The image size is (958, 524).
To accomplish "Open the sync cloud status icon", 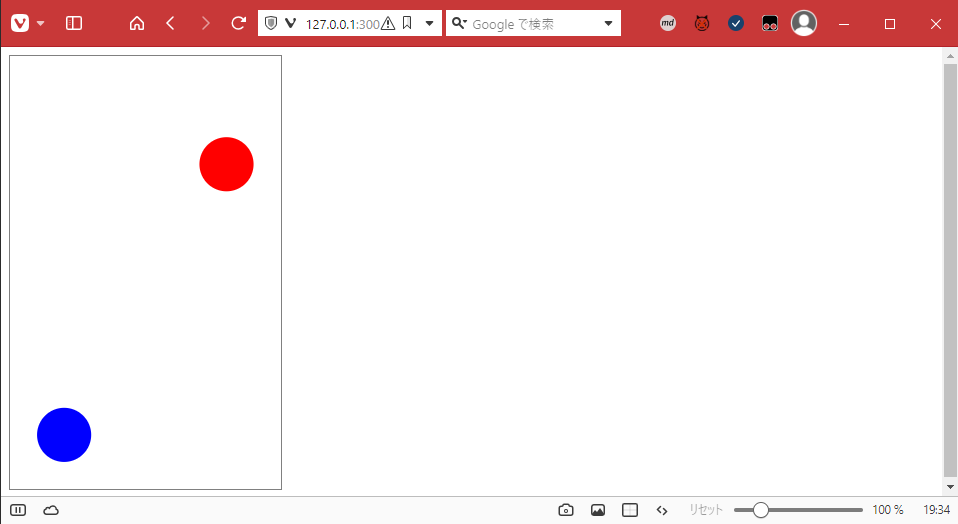I will tap(51, 510).
